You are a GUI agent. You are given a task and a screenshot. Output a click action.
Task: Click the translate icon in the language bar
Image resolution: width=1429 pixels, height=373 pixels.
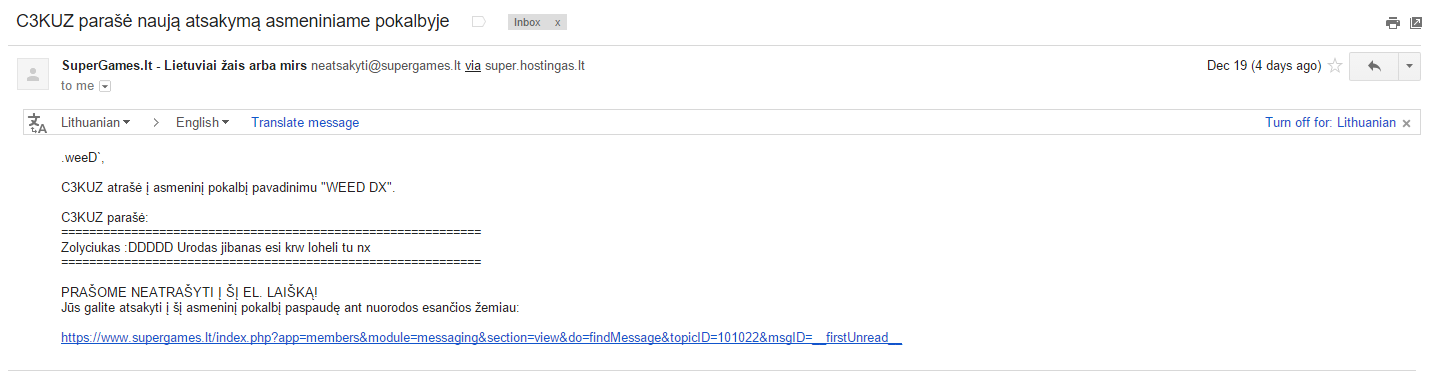38,123
